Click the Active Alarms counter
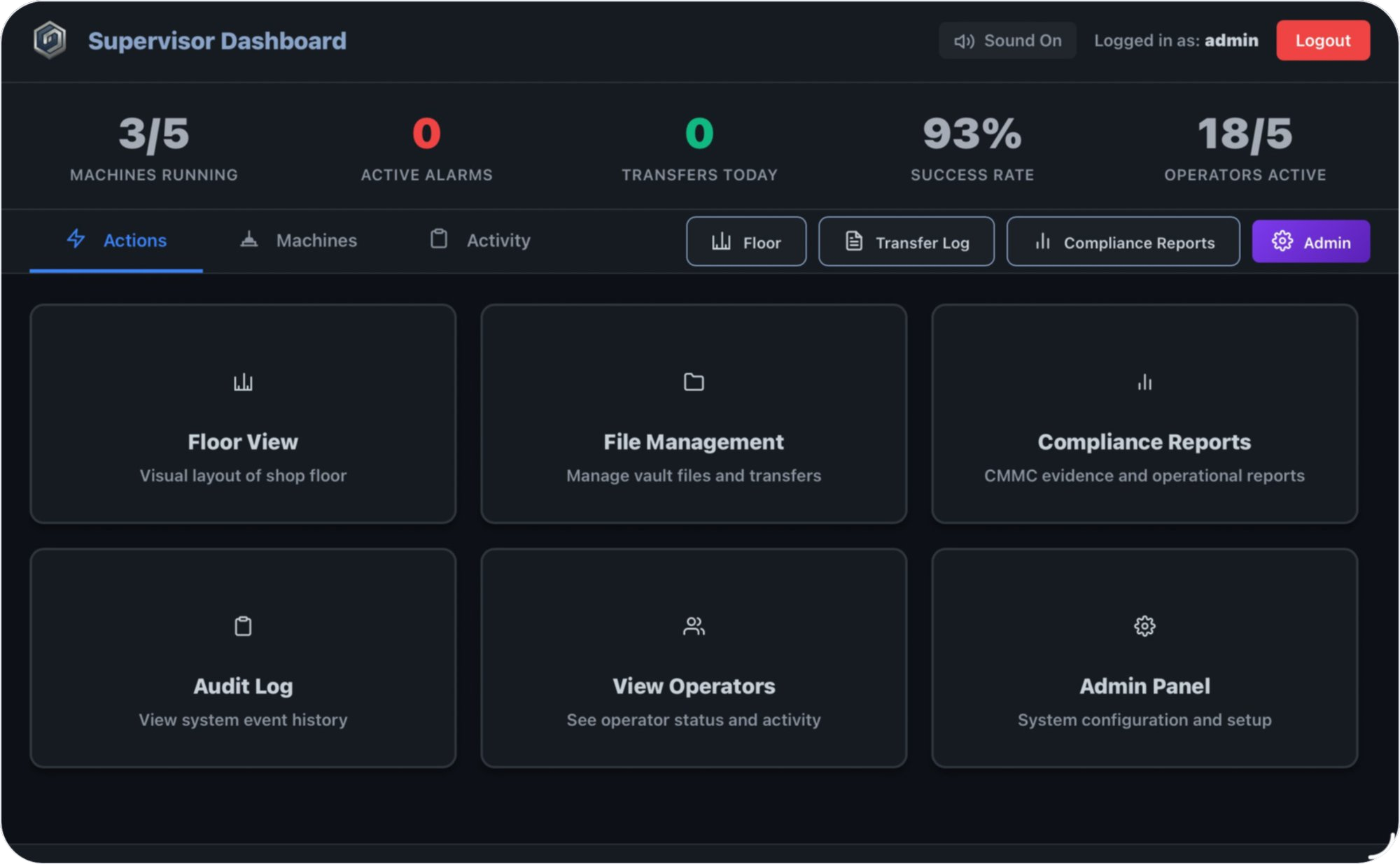Screen dimensions: 1400x864 (426, 147)
